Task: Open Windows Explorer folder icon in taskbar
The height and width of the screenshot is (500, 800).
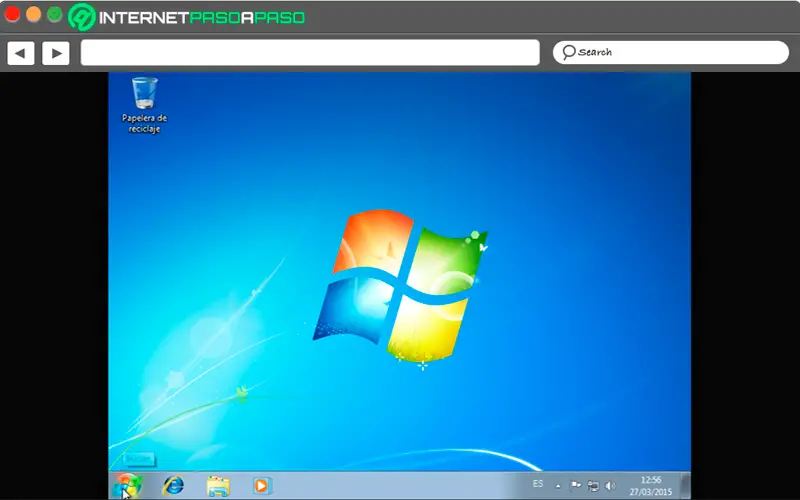Action: 218,486
